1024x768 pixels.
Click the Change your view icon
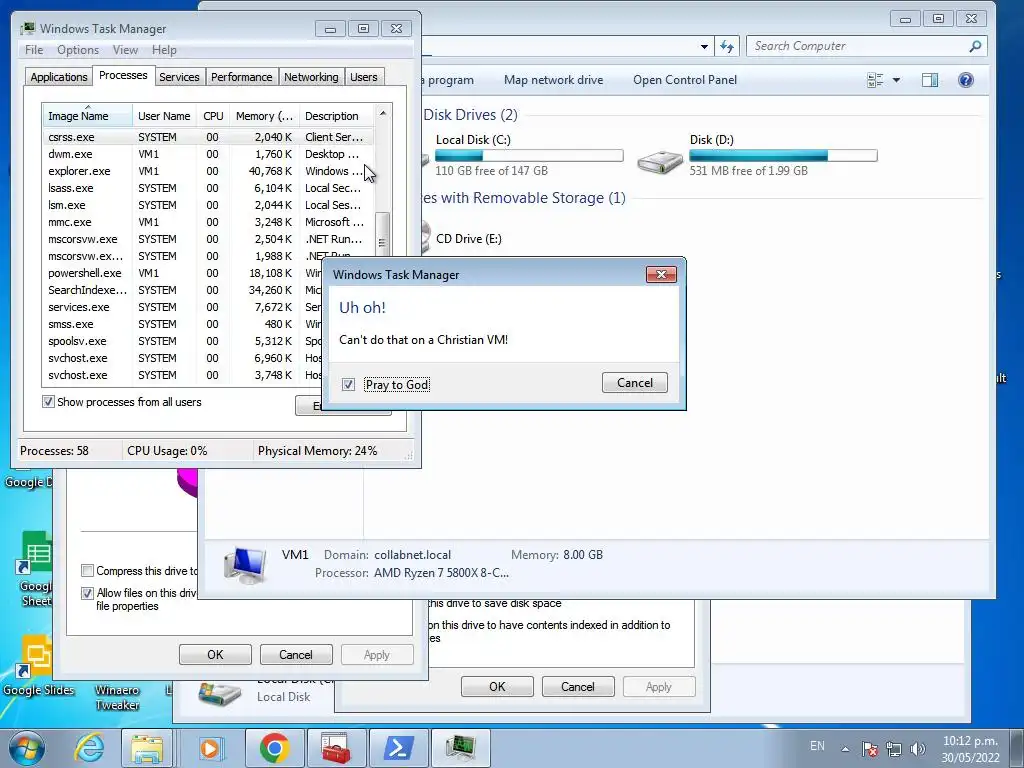point(875,80)
